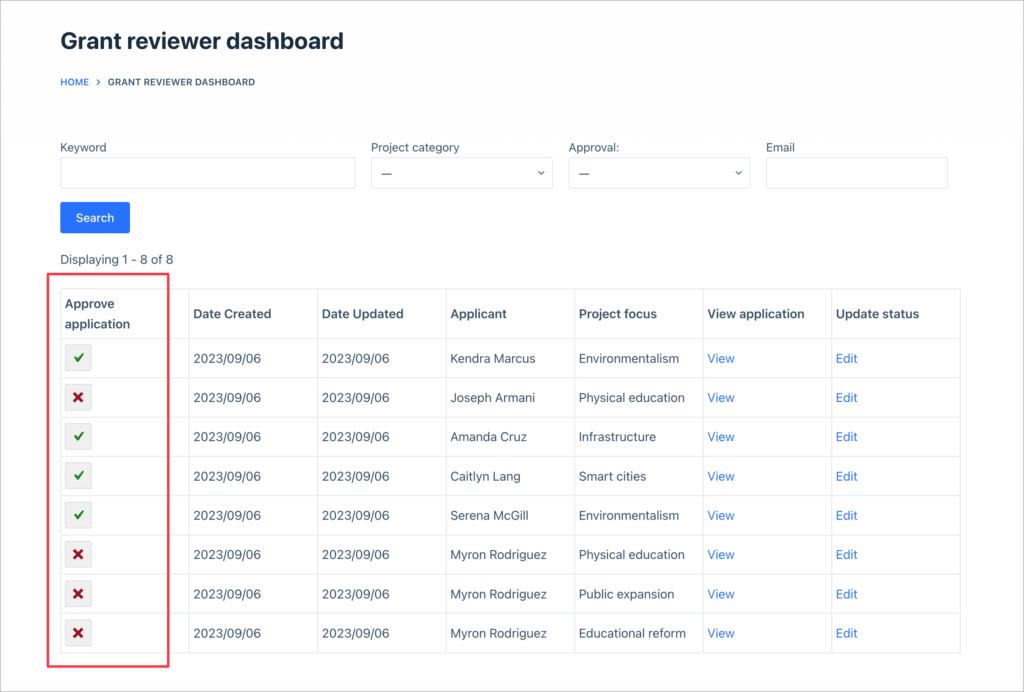Viewport: 1024px width, 692px height.
Task: View the Public expansion application
Action: 721,594
